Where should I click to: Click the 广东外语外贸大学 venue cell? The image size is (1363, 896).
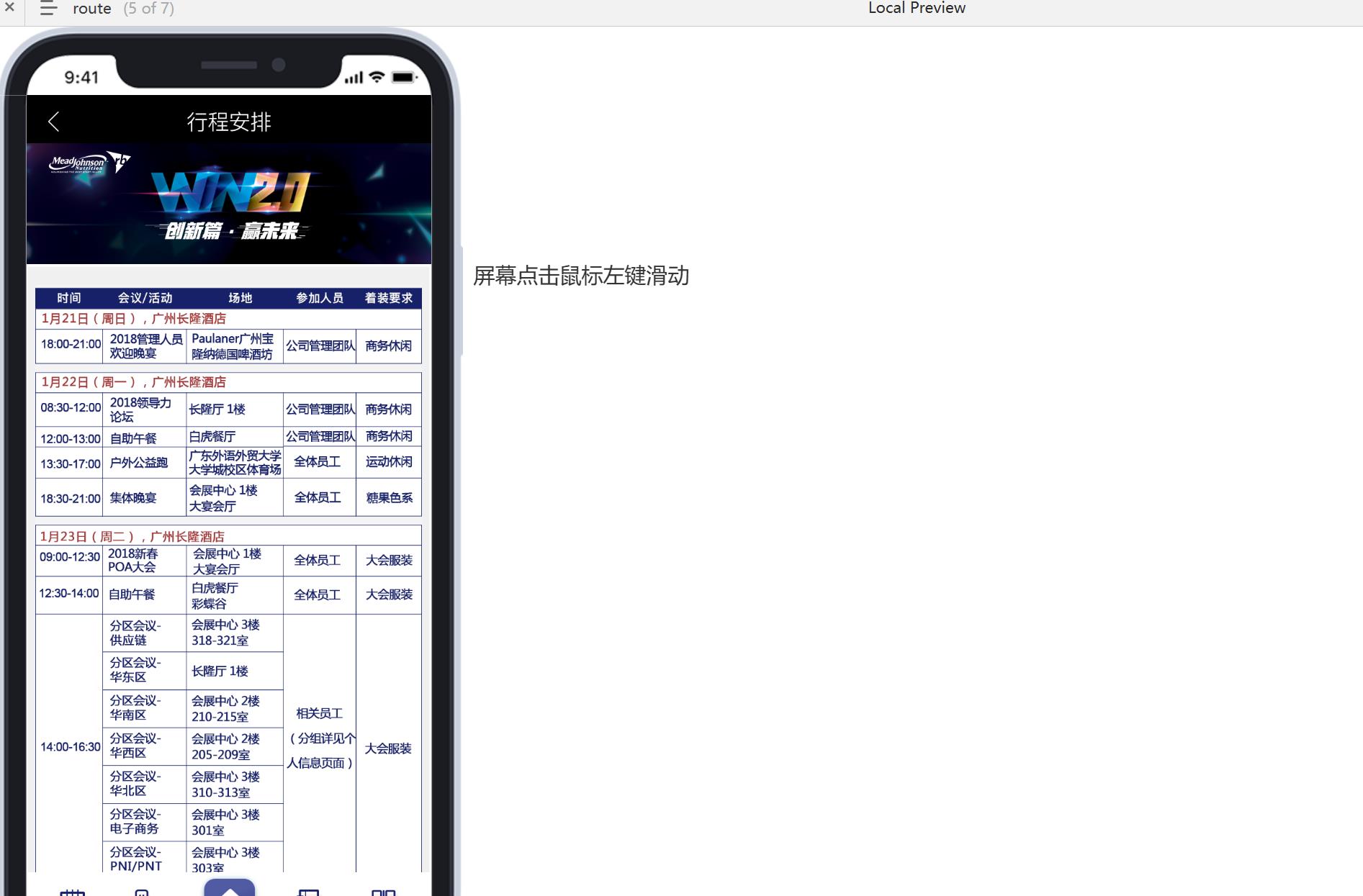pyautogui.click(x=235, y=463)
